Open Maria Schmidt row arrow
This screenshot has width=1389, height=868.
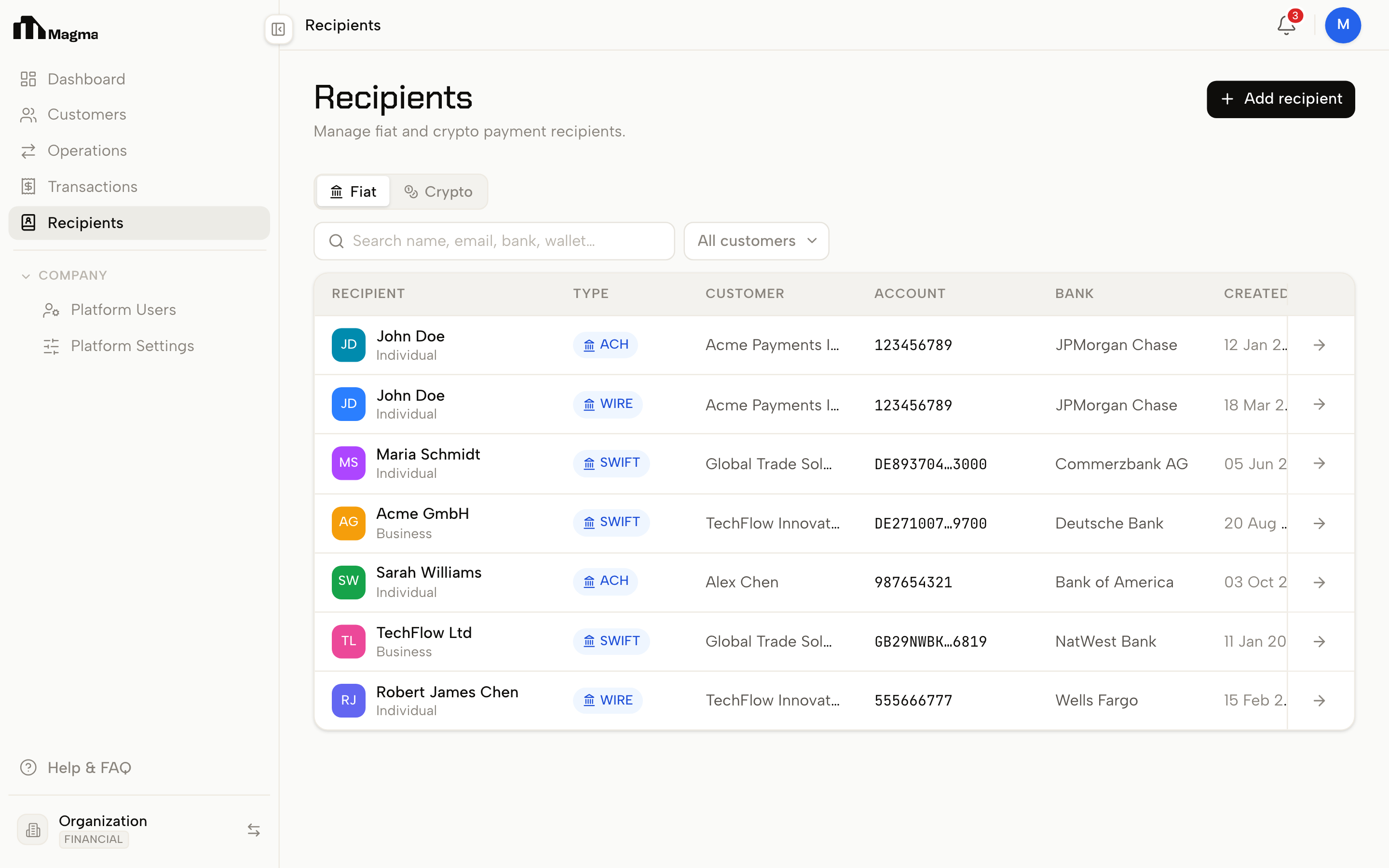(x=1320, y=463)
